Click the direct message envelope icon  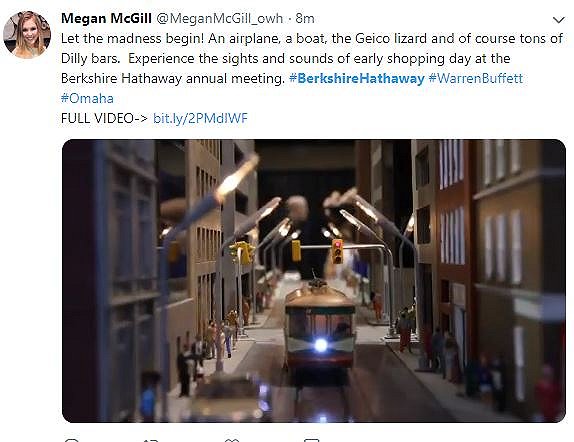pyautogui.click(x=312, y=439)
